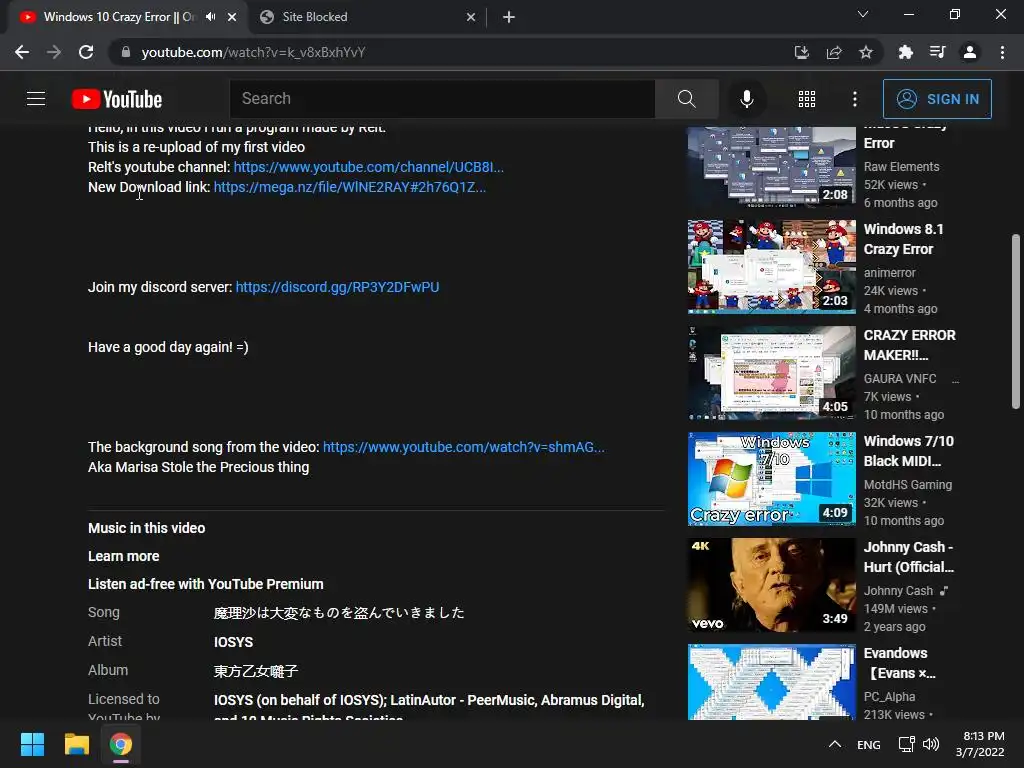1024x768 pixels.
Task: Click the browser forward arrow
Action: pos(54,52)
